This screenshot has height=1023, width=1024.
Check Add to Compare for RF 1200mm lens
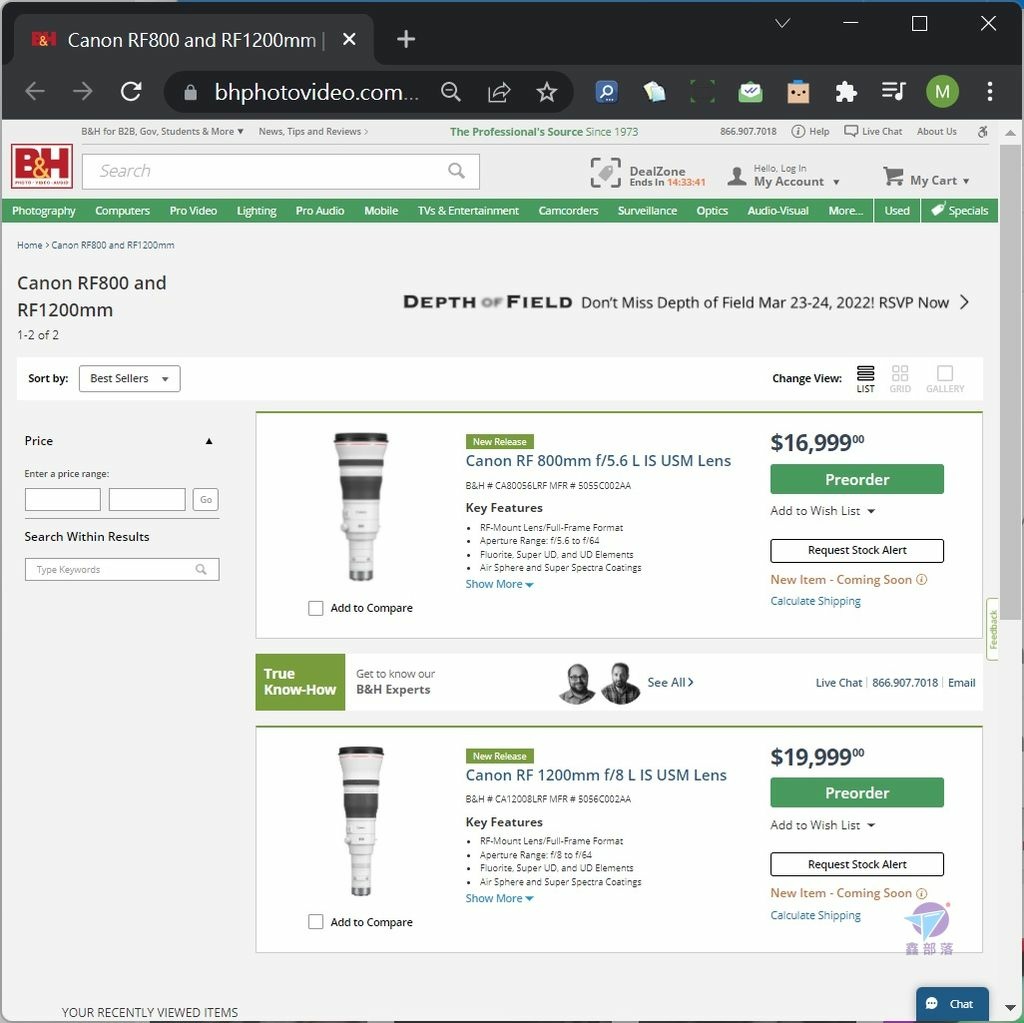click(x=315, y=922)
